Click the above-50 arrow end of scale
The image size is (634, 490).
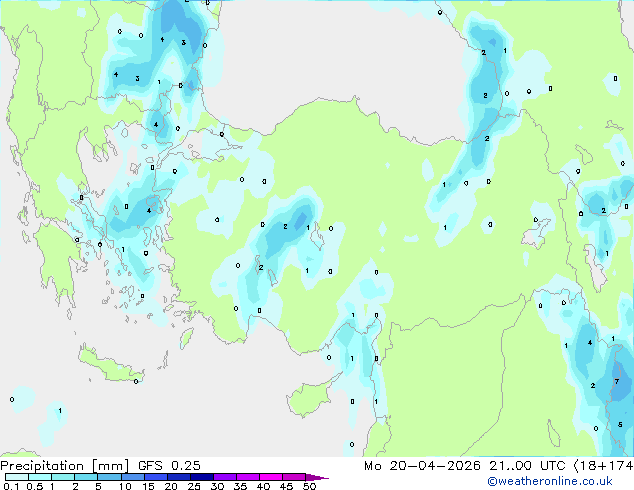(x=317, y=477)
